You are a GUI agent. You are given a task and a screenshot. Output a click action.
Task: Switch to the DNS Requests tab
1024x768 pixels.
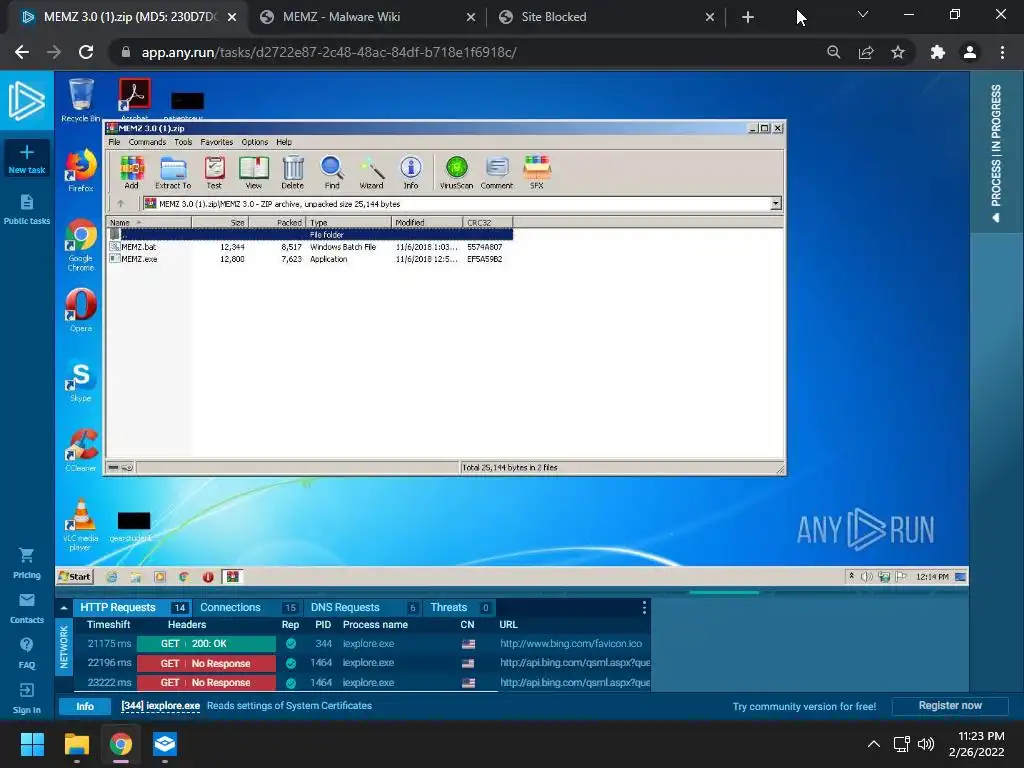click(363, 607)
